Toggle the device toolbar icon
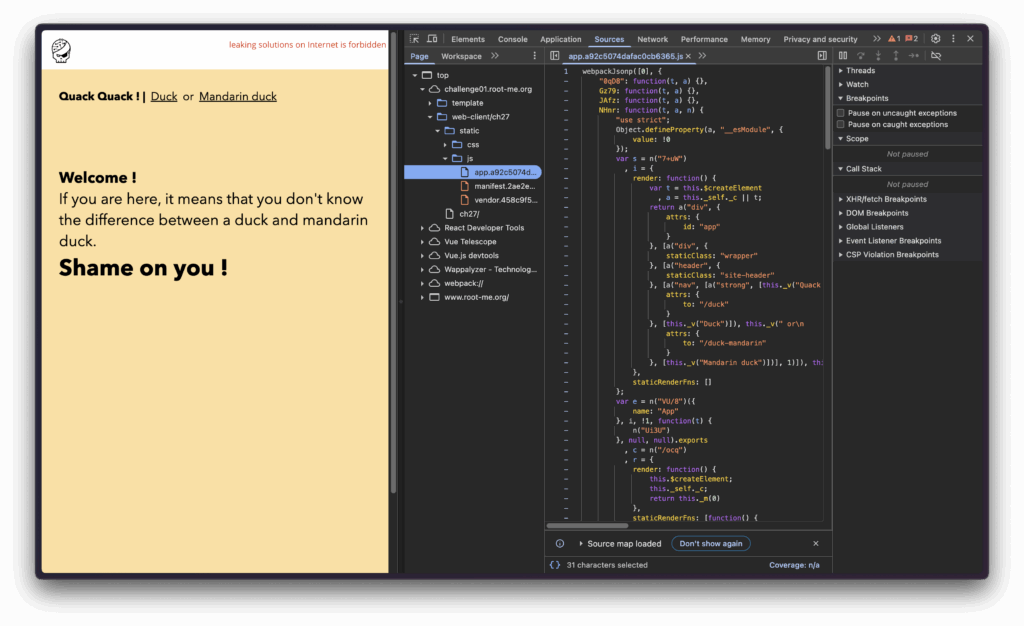Image resolution: width=1024 pixels, height=626 pixels. [x=430, y=39]
